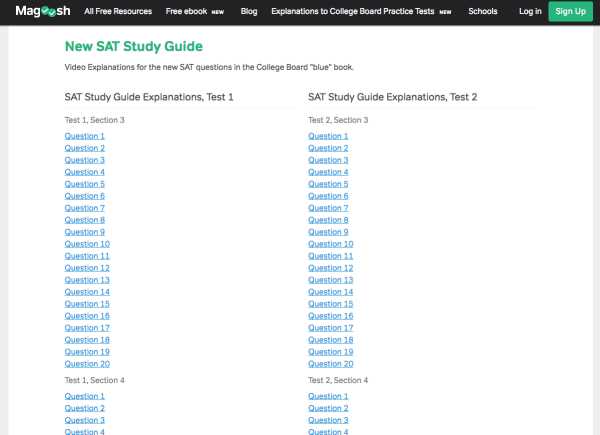Open Test 1 Section 3 Question 7
This screenshot has width=600, height=435.
pyautogui.click(x=85, y=208)
